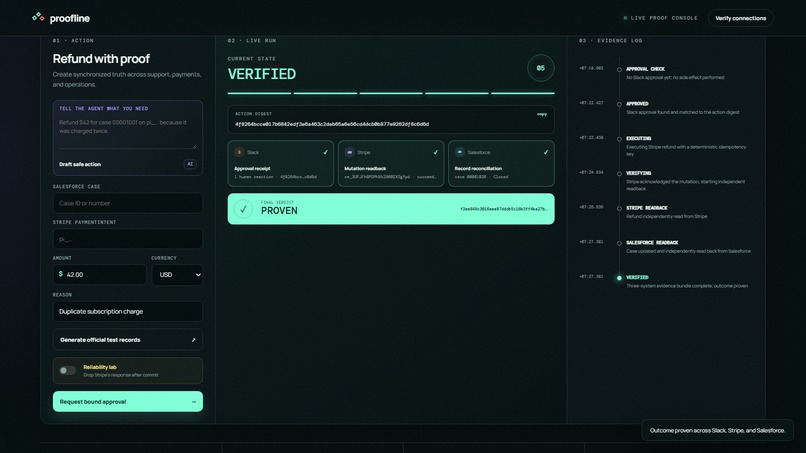
Task: Focus the Tell the agent what you need textarea
Action: tap(127, 132)
